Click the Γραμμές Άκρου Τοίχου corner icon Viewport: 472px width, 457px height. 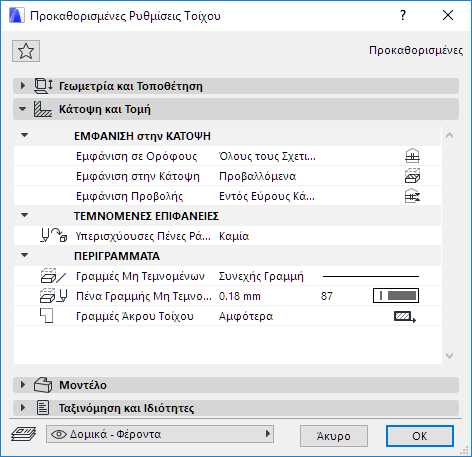pos(47,316)
